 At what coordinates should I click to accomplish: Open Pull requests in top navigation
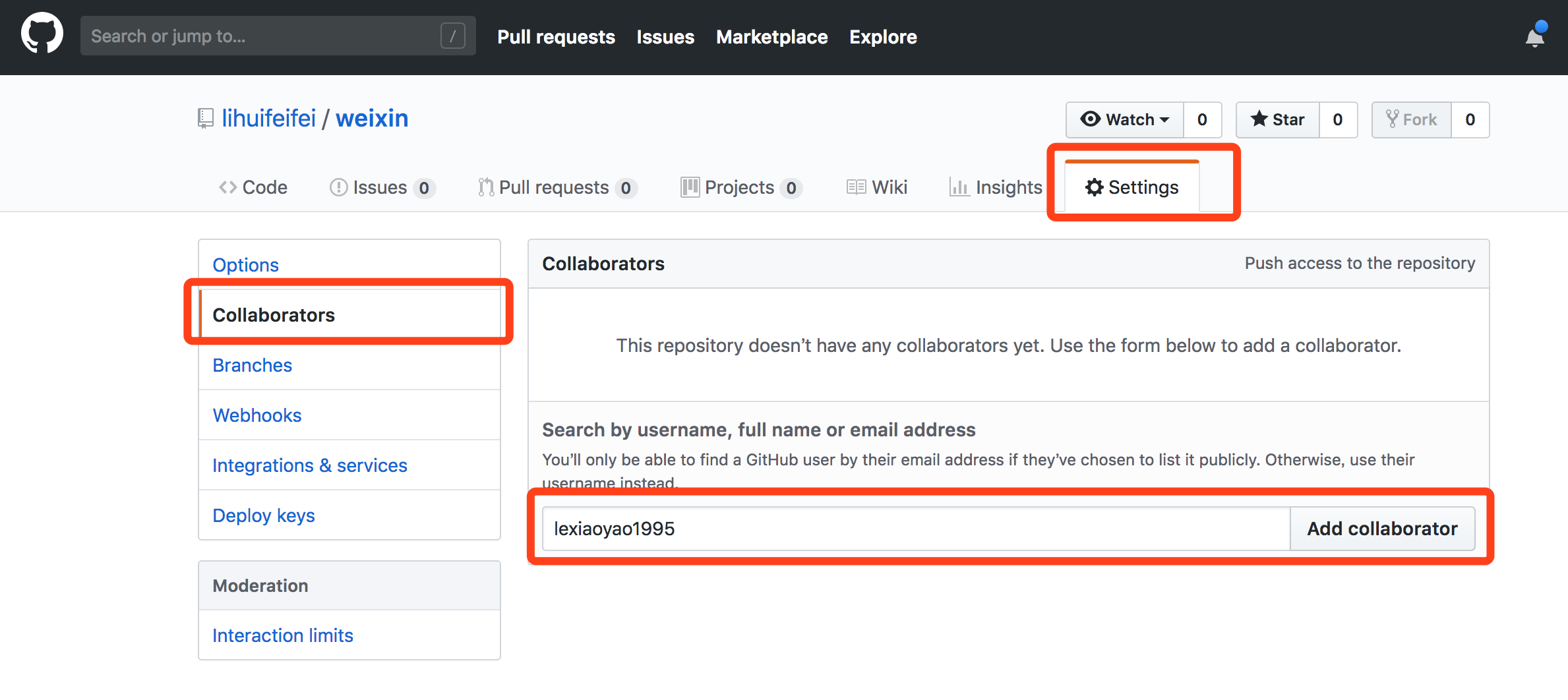556,37
